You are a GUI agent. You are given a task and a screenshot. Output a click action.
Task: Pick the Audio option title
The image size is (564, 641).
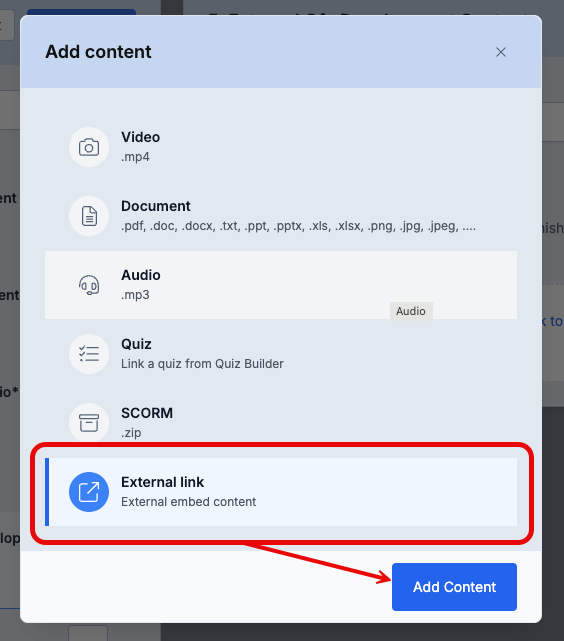141,275
